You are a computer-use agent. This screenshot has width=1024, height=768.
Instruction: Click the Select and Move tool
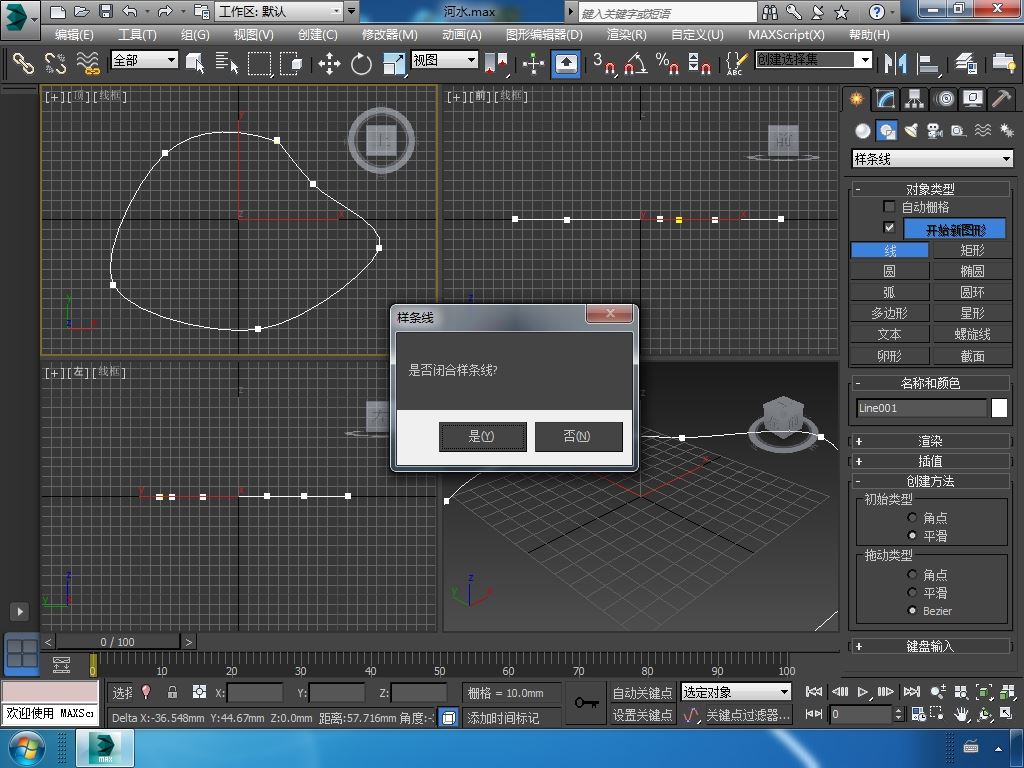point(329,64)
